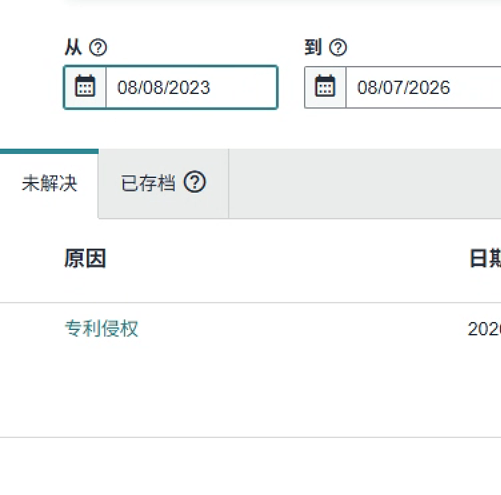Screen dimensions: 501x495
Task: Click question mark icon next to 已存档
Action: point(195,182)
